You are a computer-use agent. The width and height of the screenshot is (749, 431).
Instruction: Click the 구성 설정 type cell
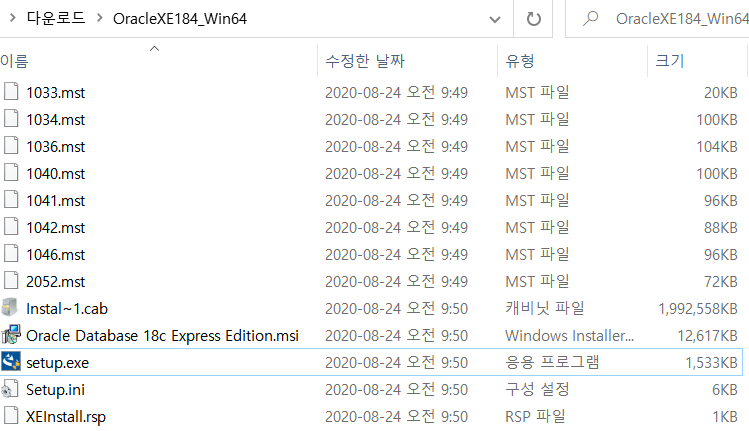pyautogui.click(x=537, y=389)
